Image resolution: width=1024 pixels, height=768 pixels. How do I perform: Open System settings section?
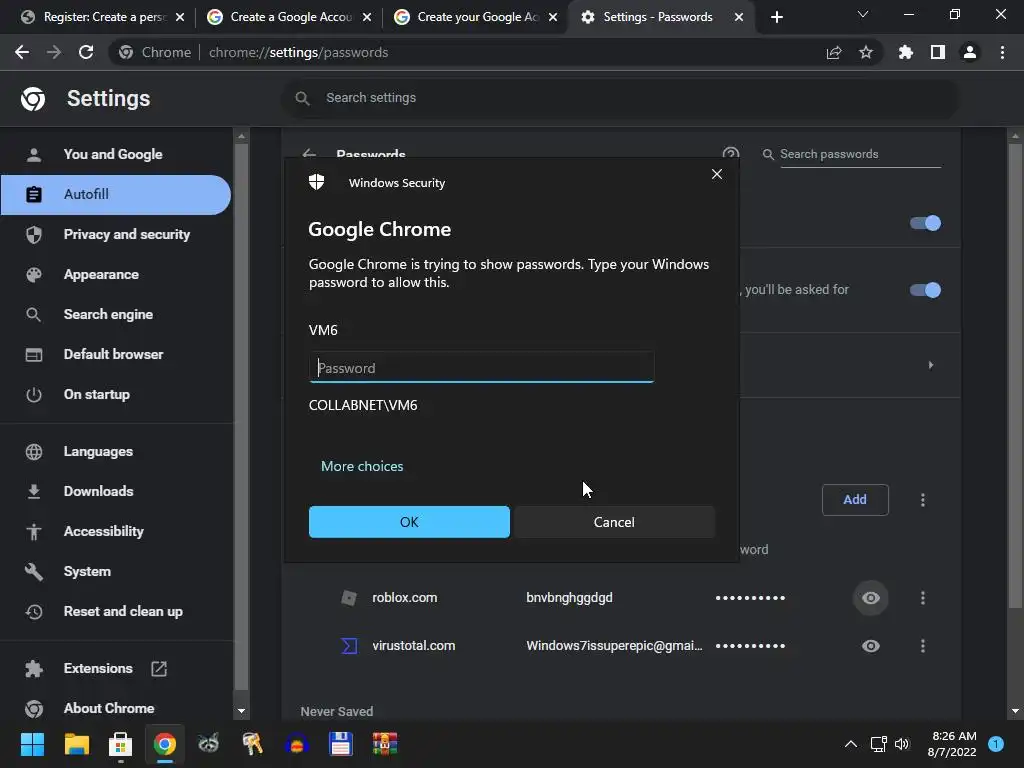click(x=116, y=571)
